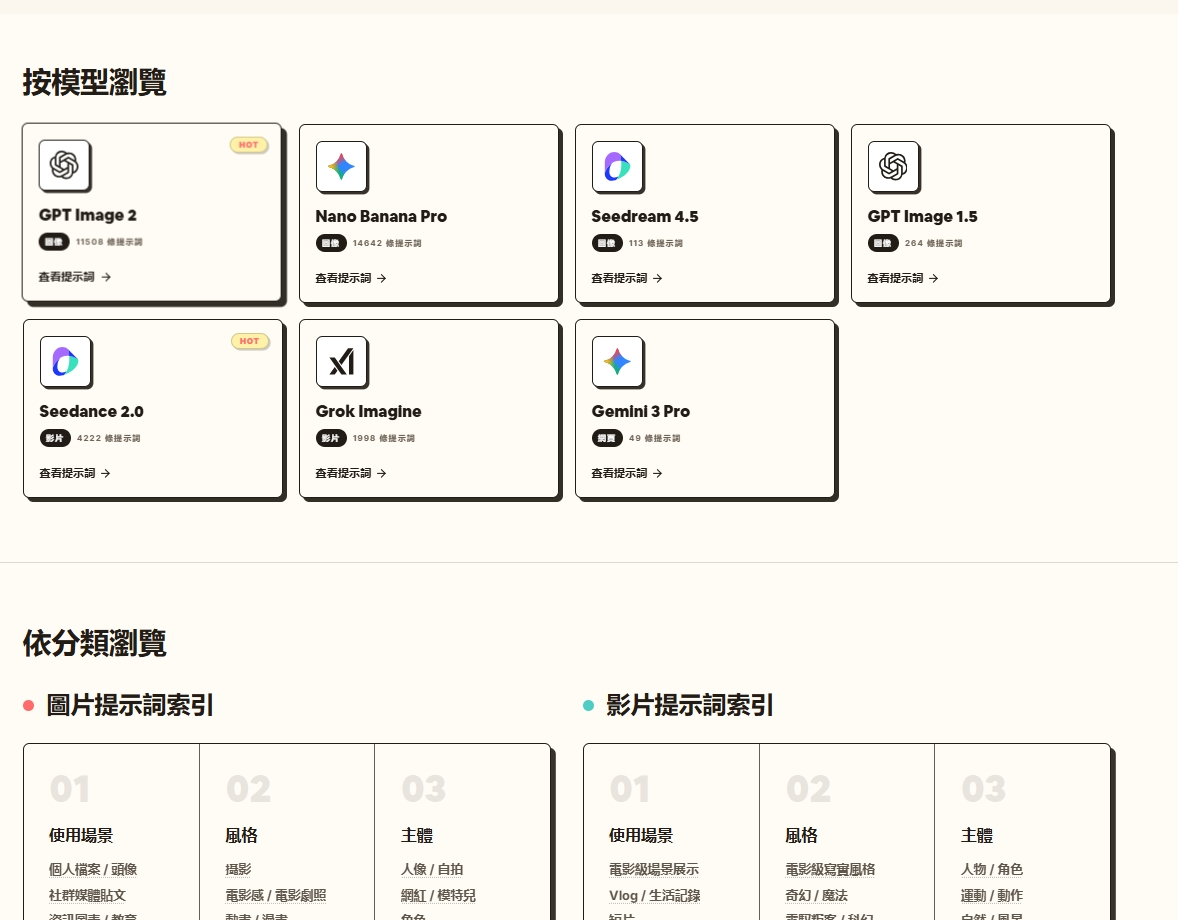The image size is (1178, 920).
Task: Open the 電影級場景展示 video link
Action: (x=654, y=870)
